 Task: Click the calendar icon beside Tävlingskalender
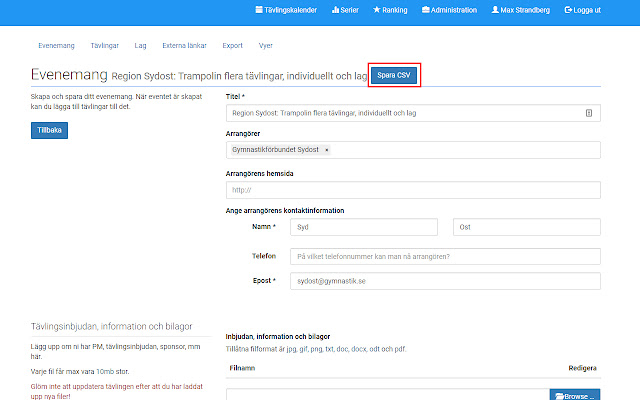(259, 9)
